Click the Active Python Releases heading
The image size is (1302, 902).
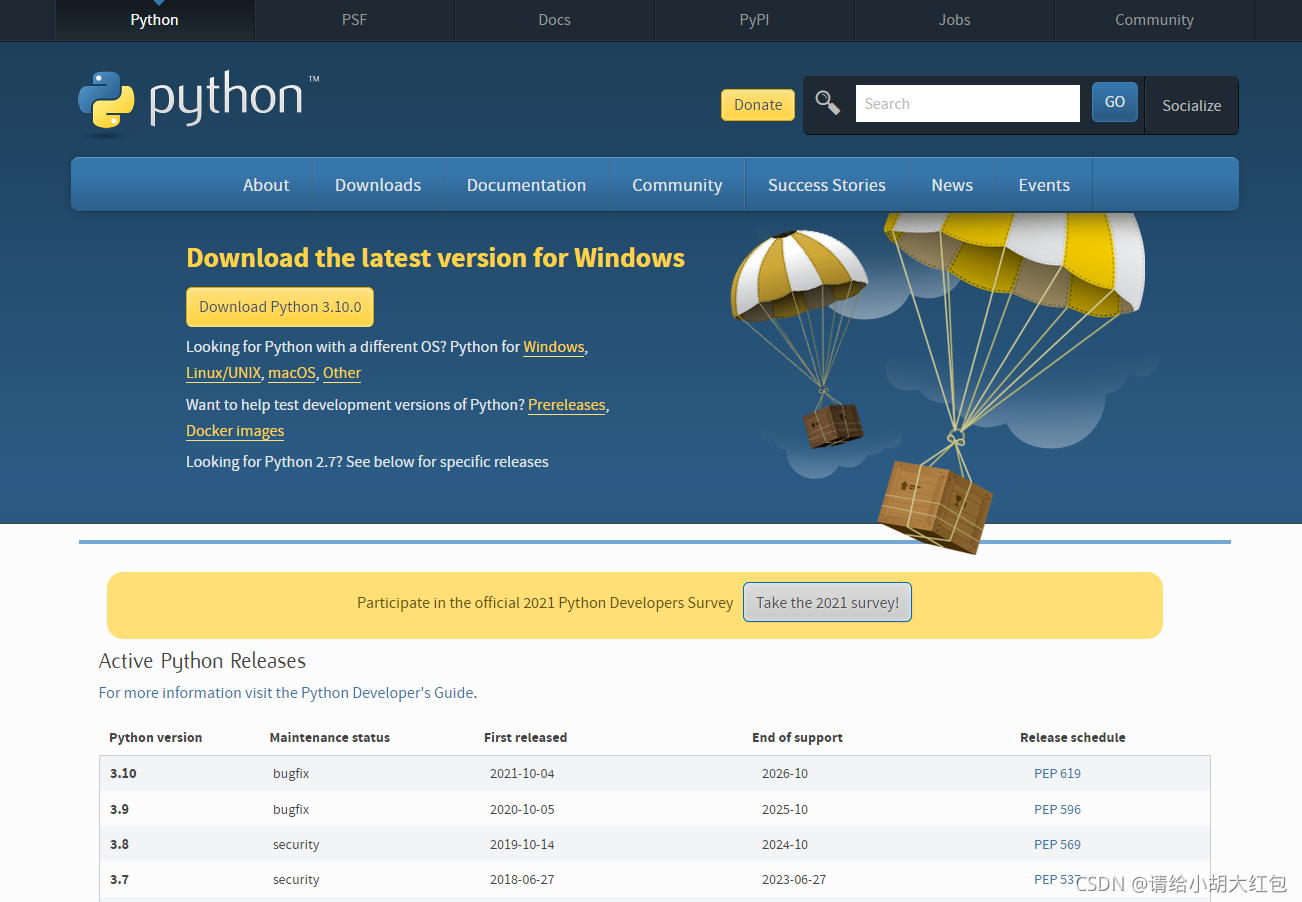tap(202, 661)
